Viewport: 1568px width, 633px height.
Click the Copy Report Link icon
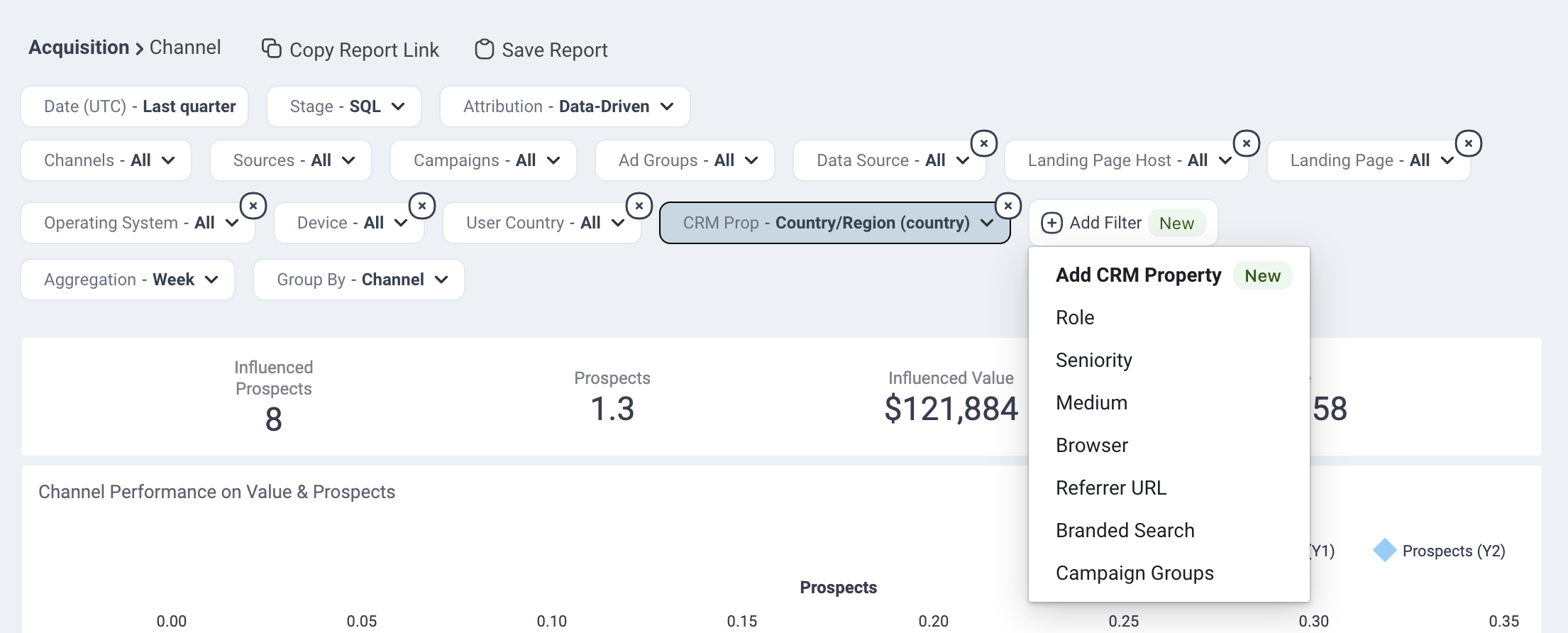click(x=272, y=48)
